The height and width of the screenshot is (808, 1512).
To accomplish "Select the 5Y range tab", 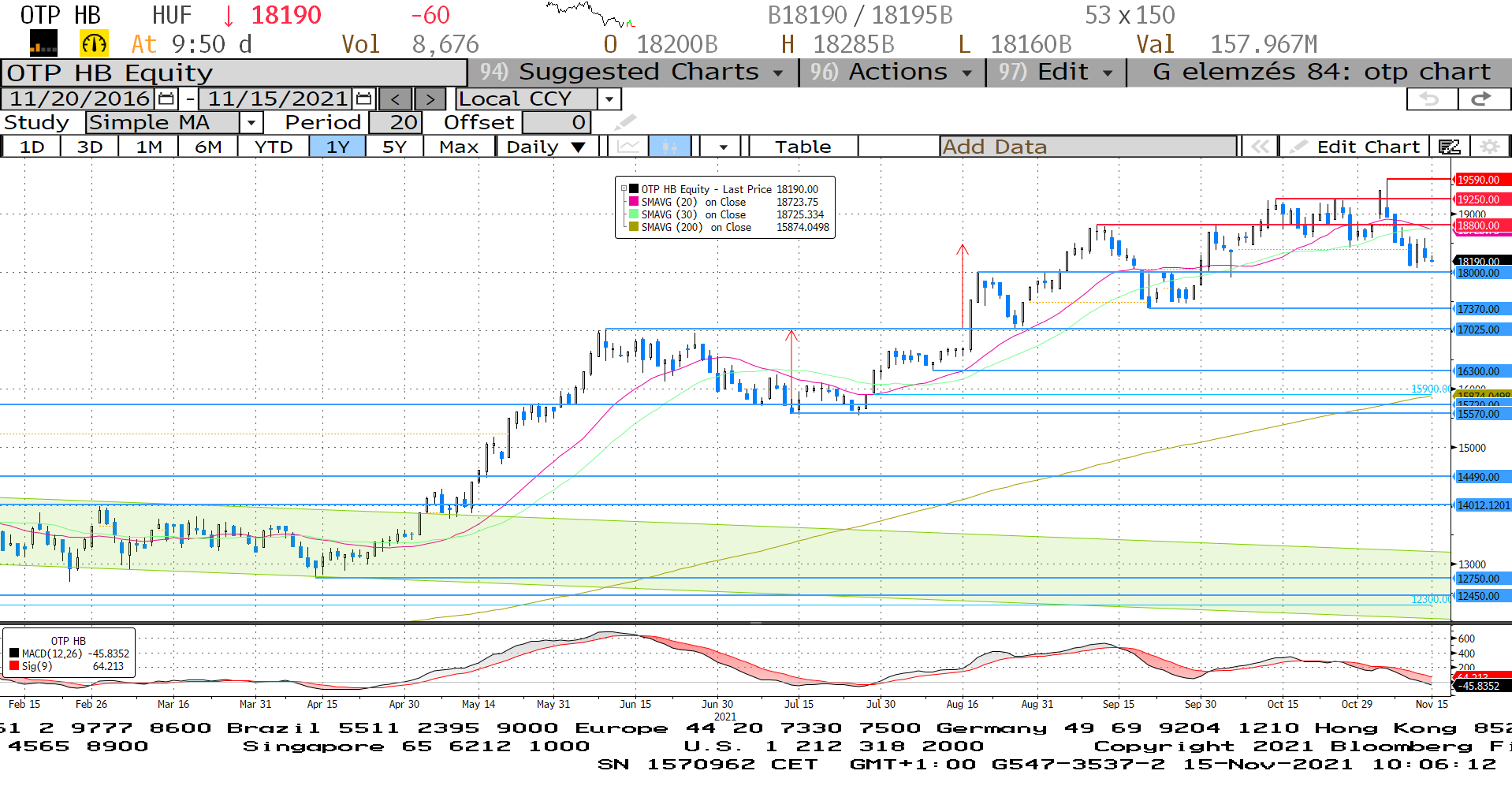I will [x=394, y=147].
